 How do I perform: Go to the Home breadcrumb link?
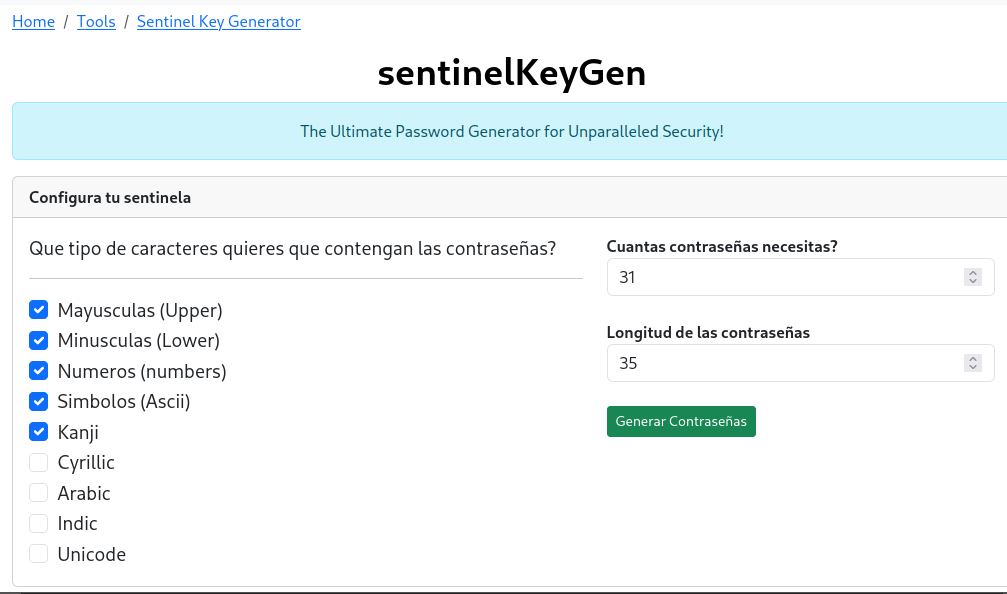coord(33,21)
